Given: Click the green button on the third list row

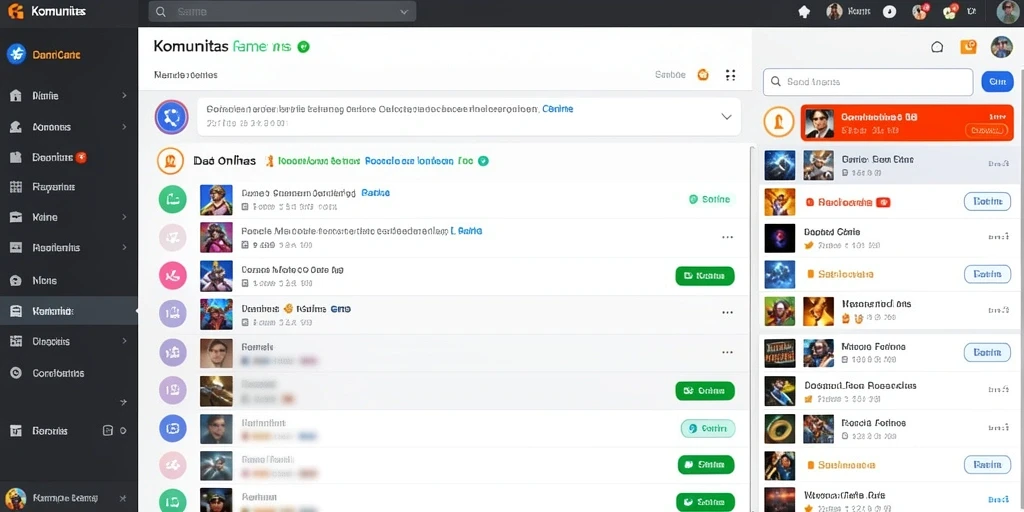Looking at the screenshot, I should point(705,276).
